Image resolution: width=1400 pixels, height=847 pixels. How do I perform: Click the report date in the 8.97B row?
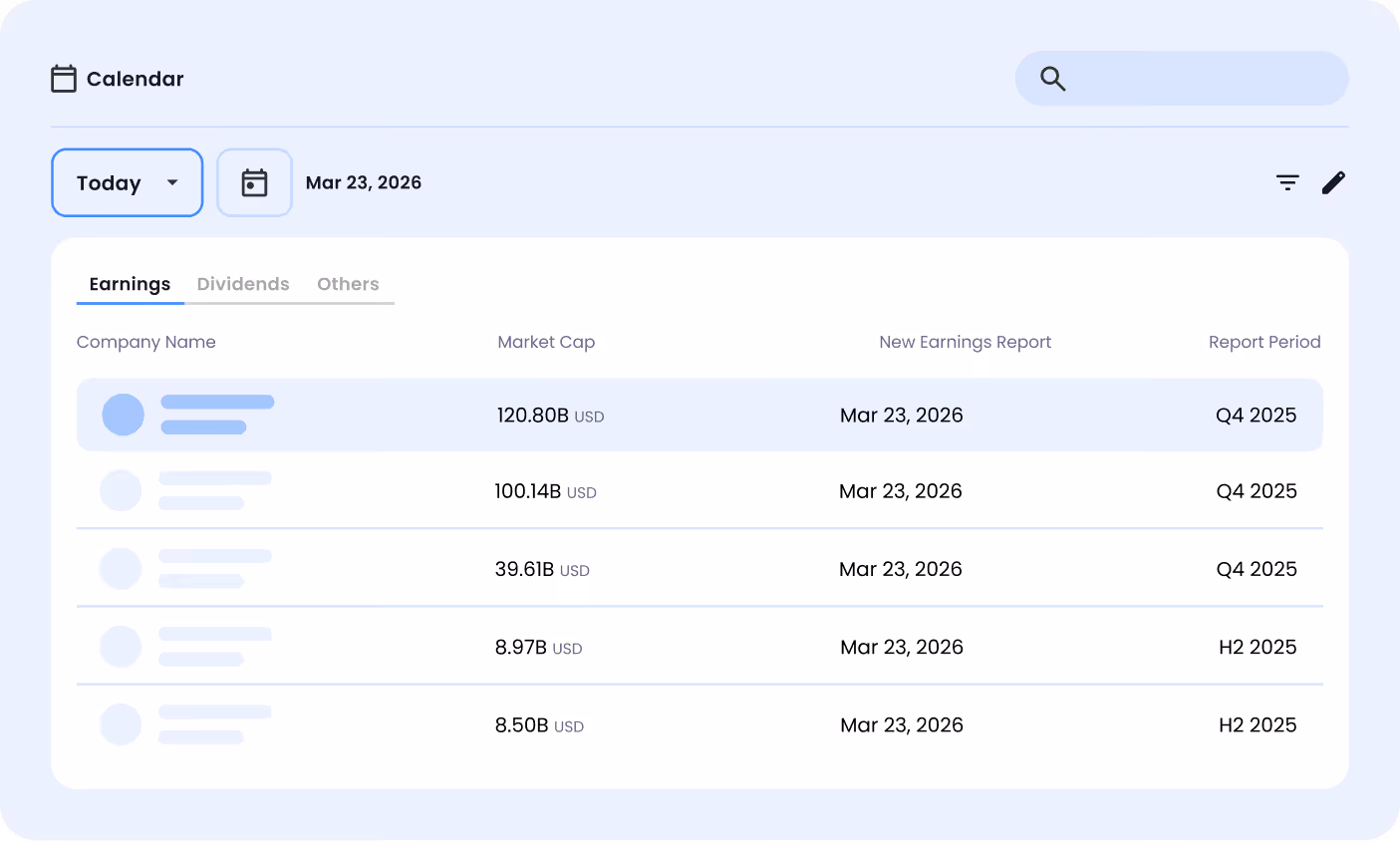(902, 648)
